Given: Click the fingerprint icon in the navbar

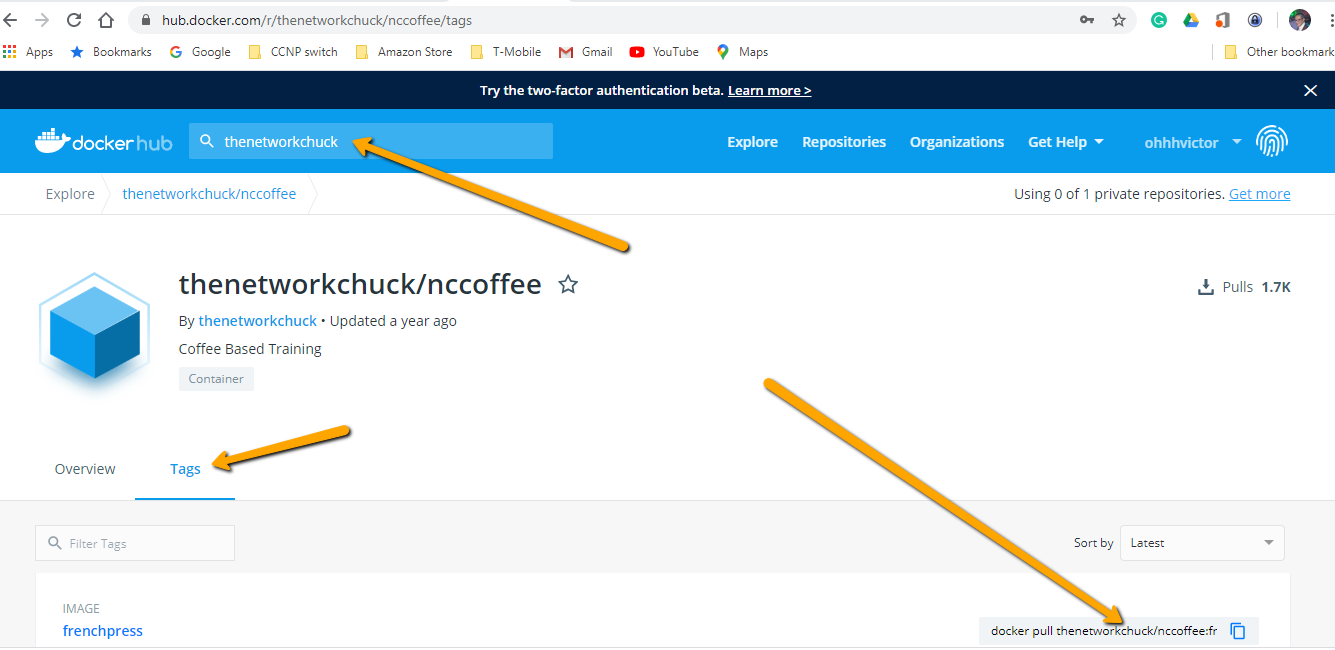Looking at the screenshot, I should click(x=1272, y=141).
